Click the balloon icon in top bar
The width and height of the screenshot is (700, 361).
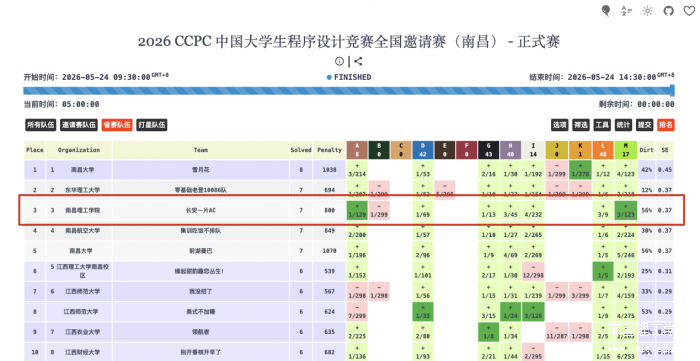(x=606, y=11)
